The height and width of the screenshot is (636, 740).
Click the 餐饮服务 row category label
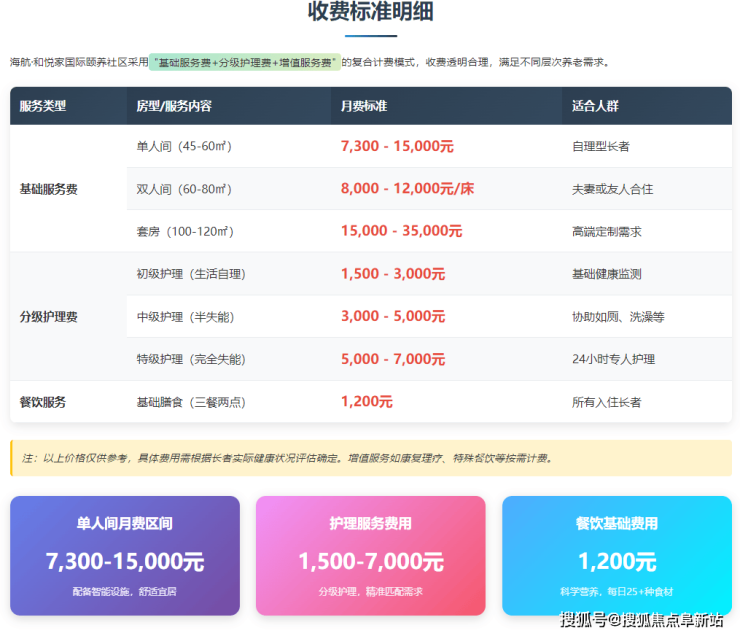43,402
